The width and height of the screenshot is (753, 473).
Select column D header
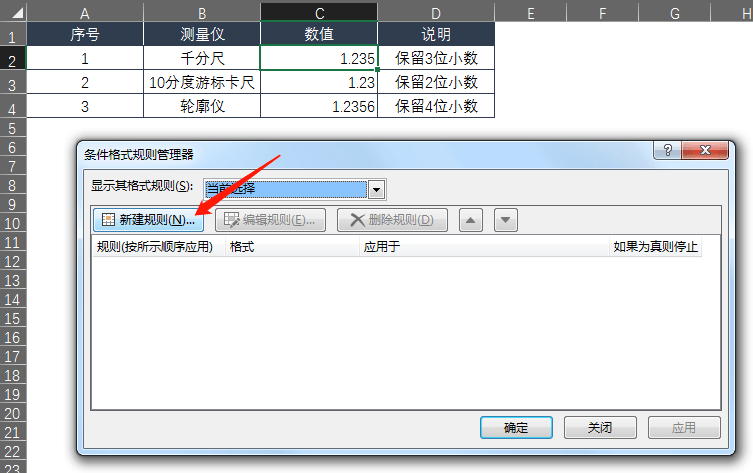click(436, 12)
